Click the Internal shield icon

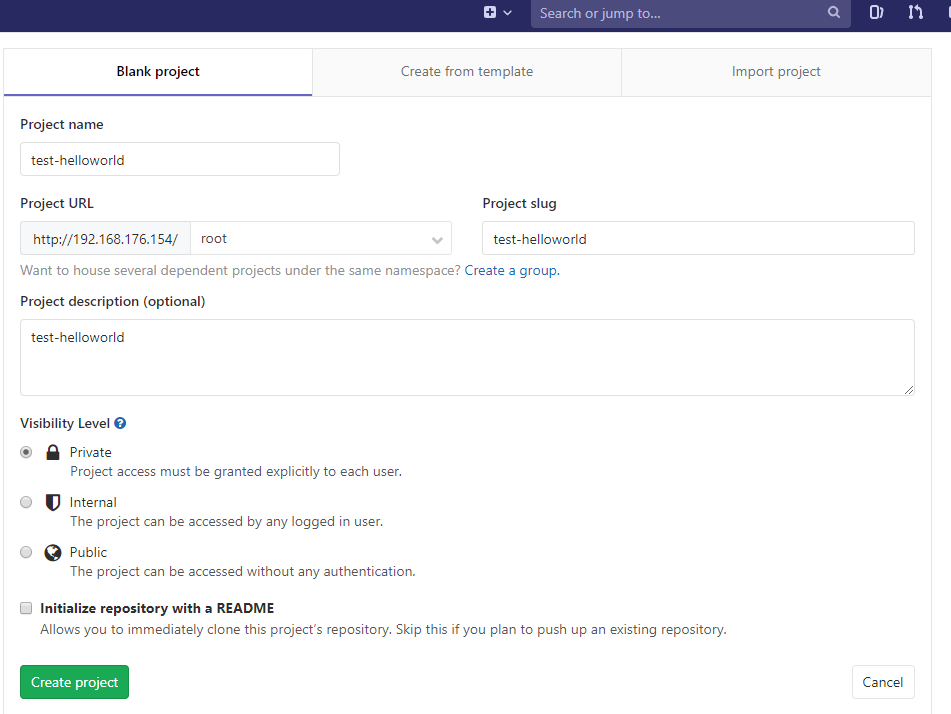[x=53, y=502]
